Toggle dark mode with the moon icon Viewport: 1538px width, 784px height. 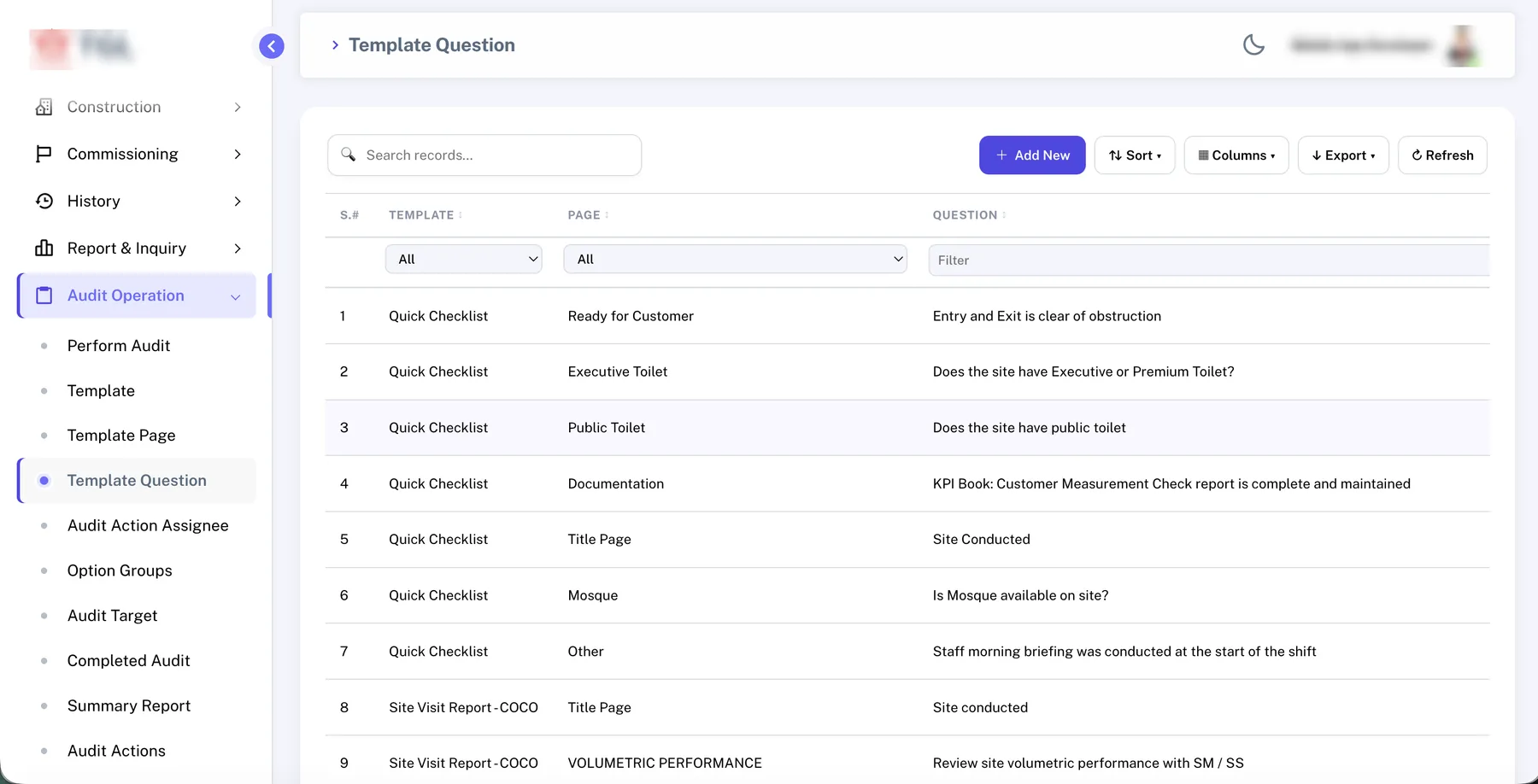1253,44
